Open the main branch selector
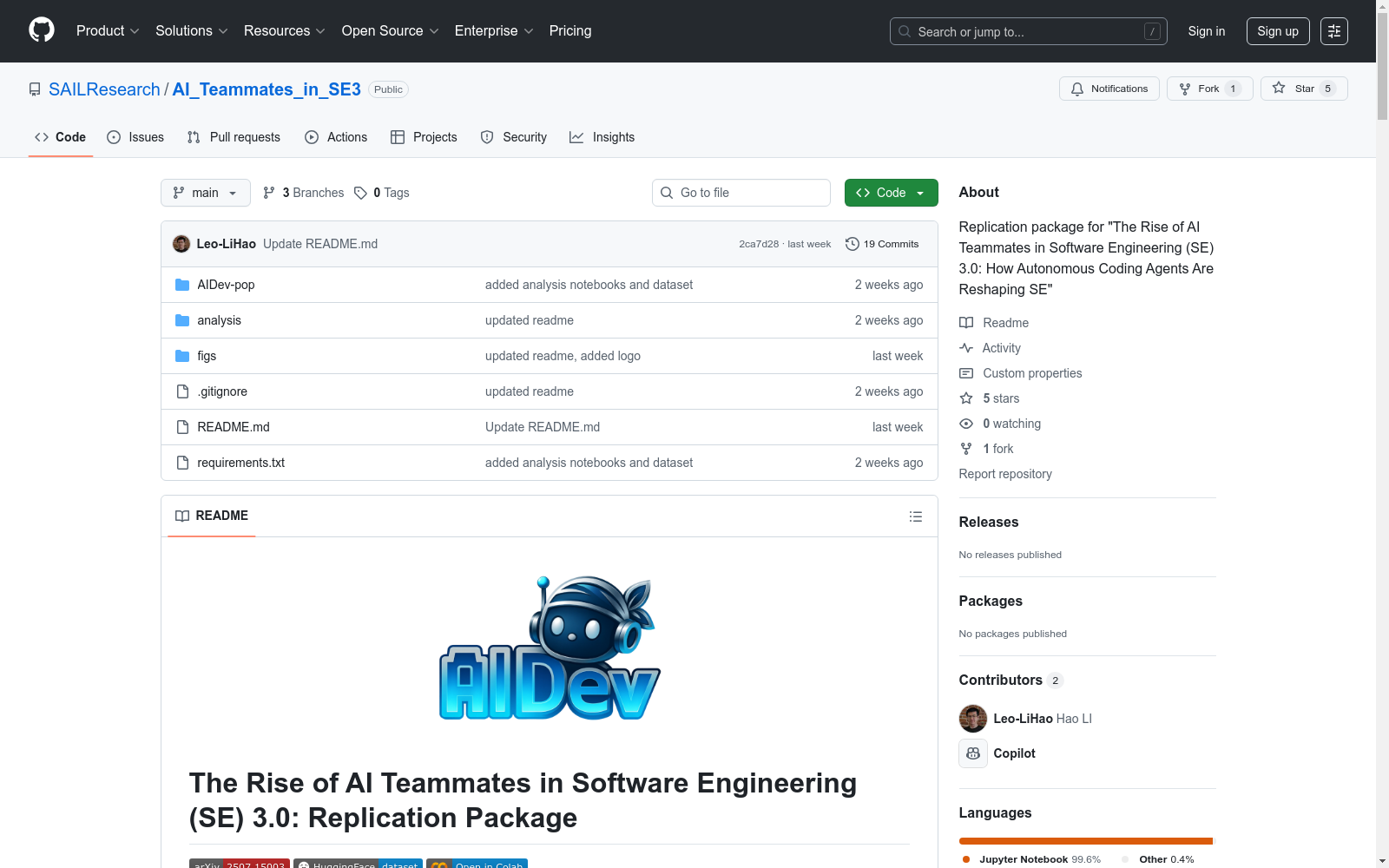The height and width of the screenshot is (868, 1389). click(x=206, y=193)
